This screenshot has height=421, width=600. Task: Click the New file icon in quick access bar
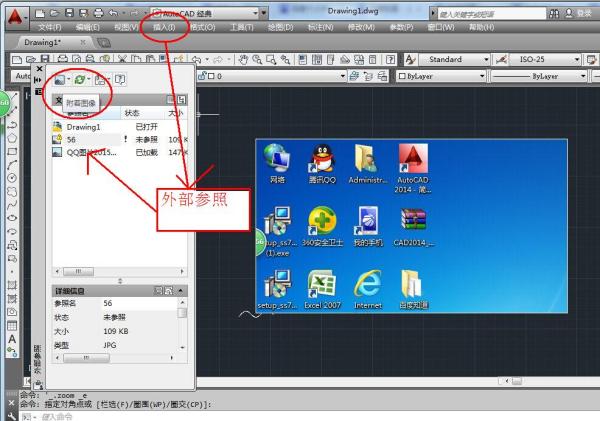click(40, 14)
